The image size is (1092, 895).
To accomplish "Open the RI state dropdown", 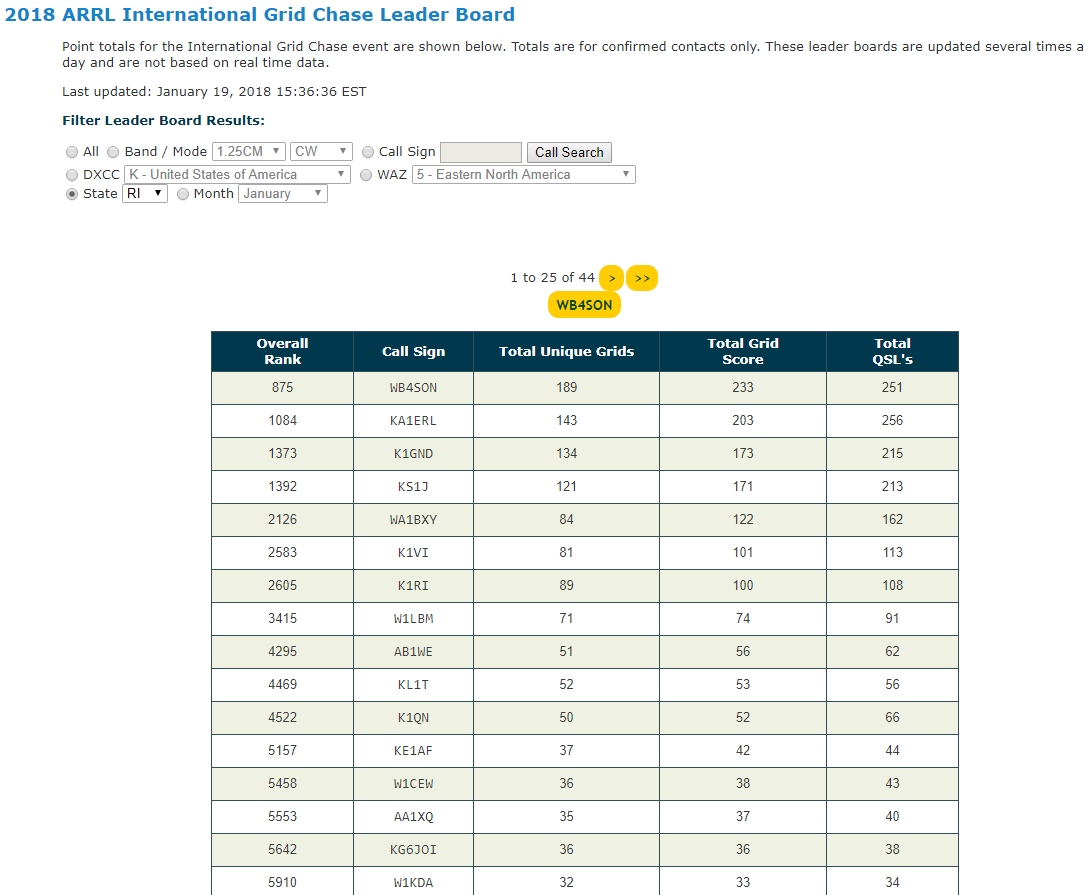I will click(145, 193).
